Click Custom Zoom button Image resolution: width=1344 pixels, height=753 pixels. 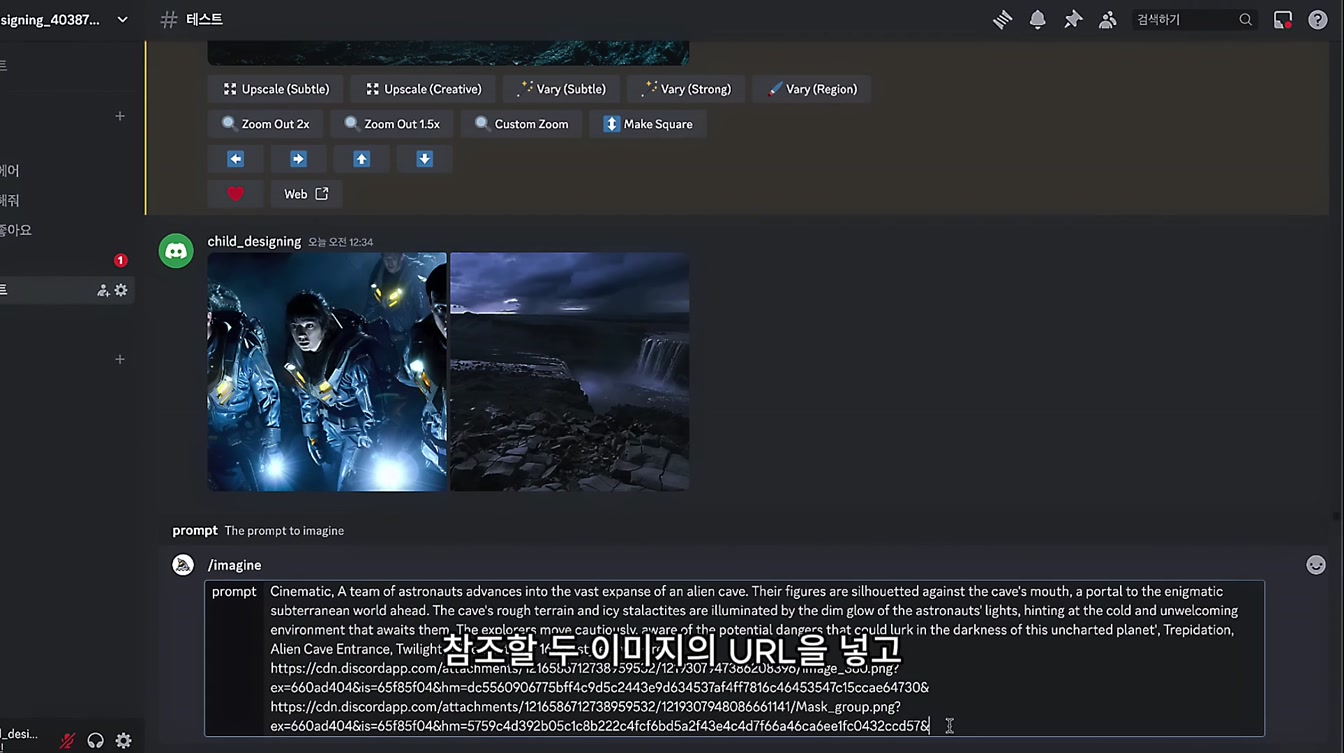(521, 124)
